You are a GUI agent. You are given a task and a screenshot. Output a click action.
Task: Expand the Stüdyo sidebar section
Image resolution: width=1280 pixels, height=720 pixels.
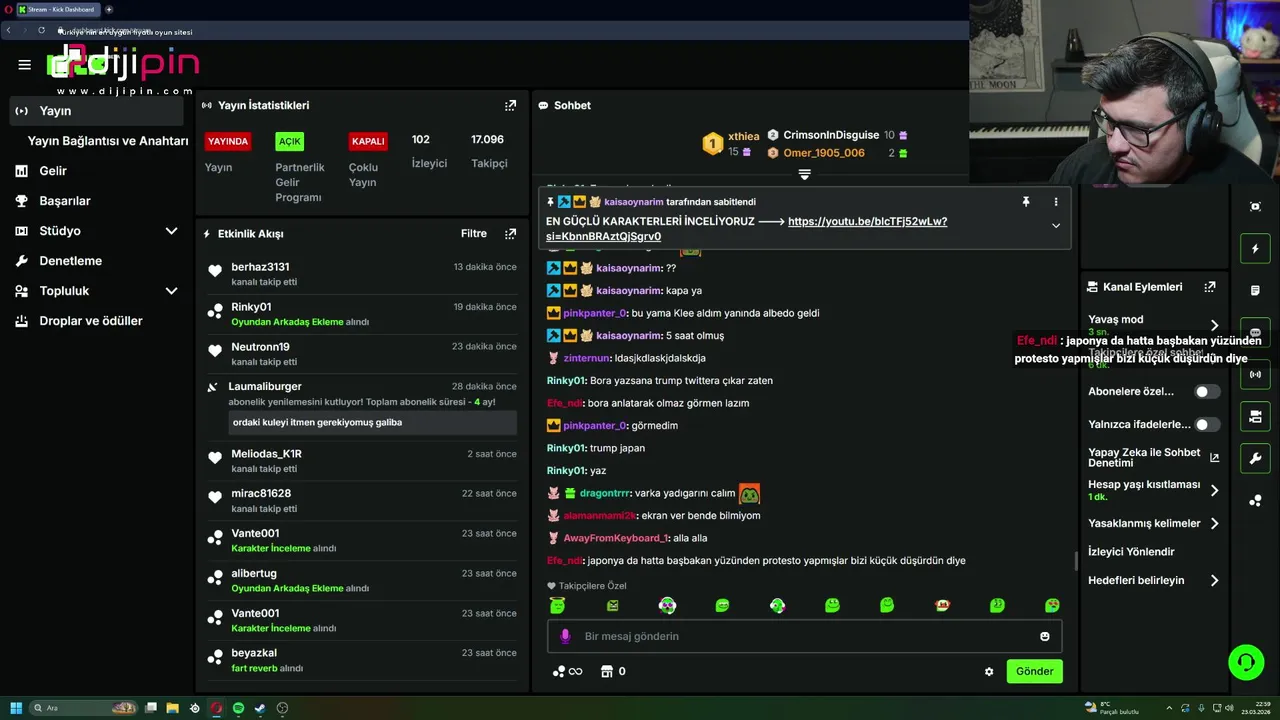[x=171, y=231]
